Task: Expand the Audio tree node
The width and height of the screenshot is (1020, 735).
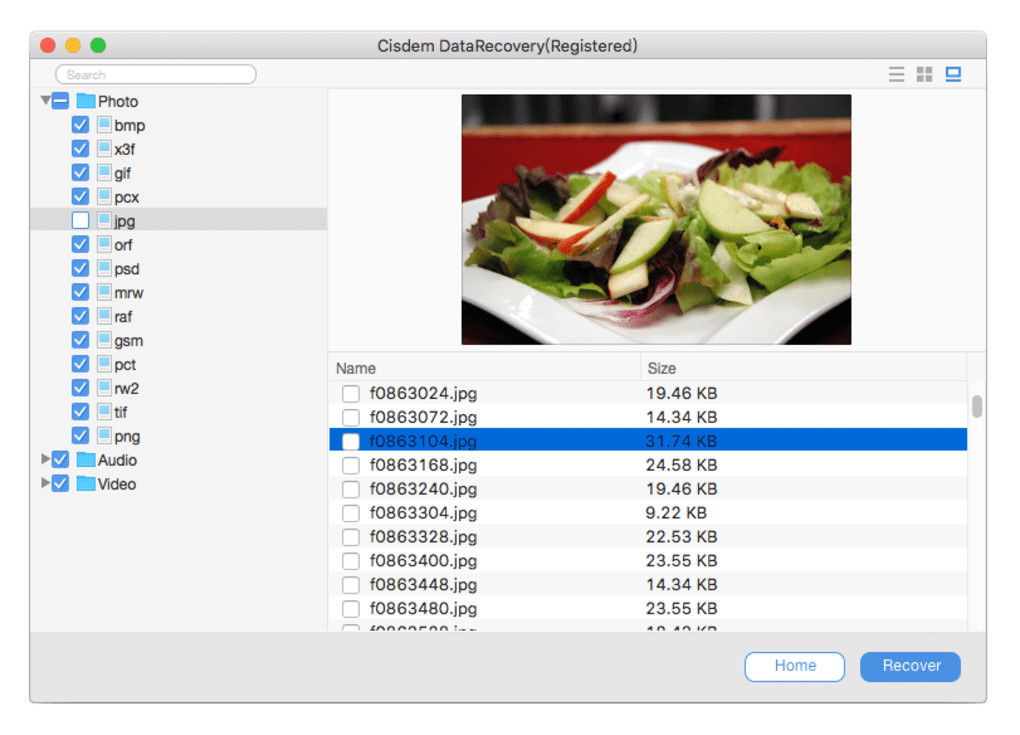Action: click(45, 459)
